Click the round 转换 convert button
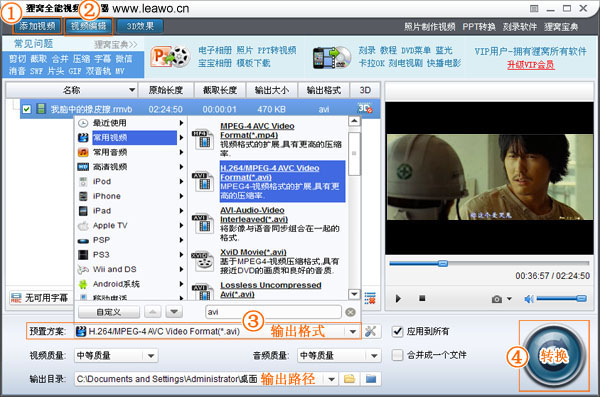Viewport: 600px width, 397px height. click(x=554, y=356)
